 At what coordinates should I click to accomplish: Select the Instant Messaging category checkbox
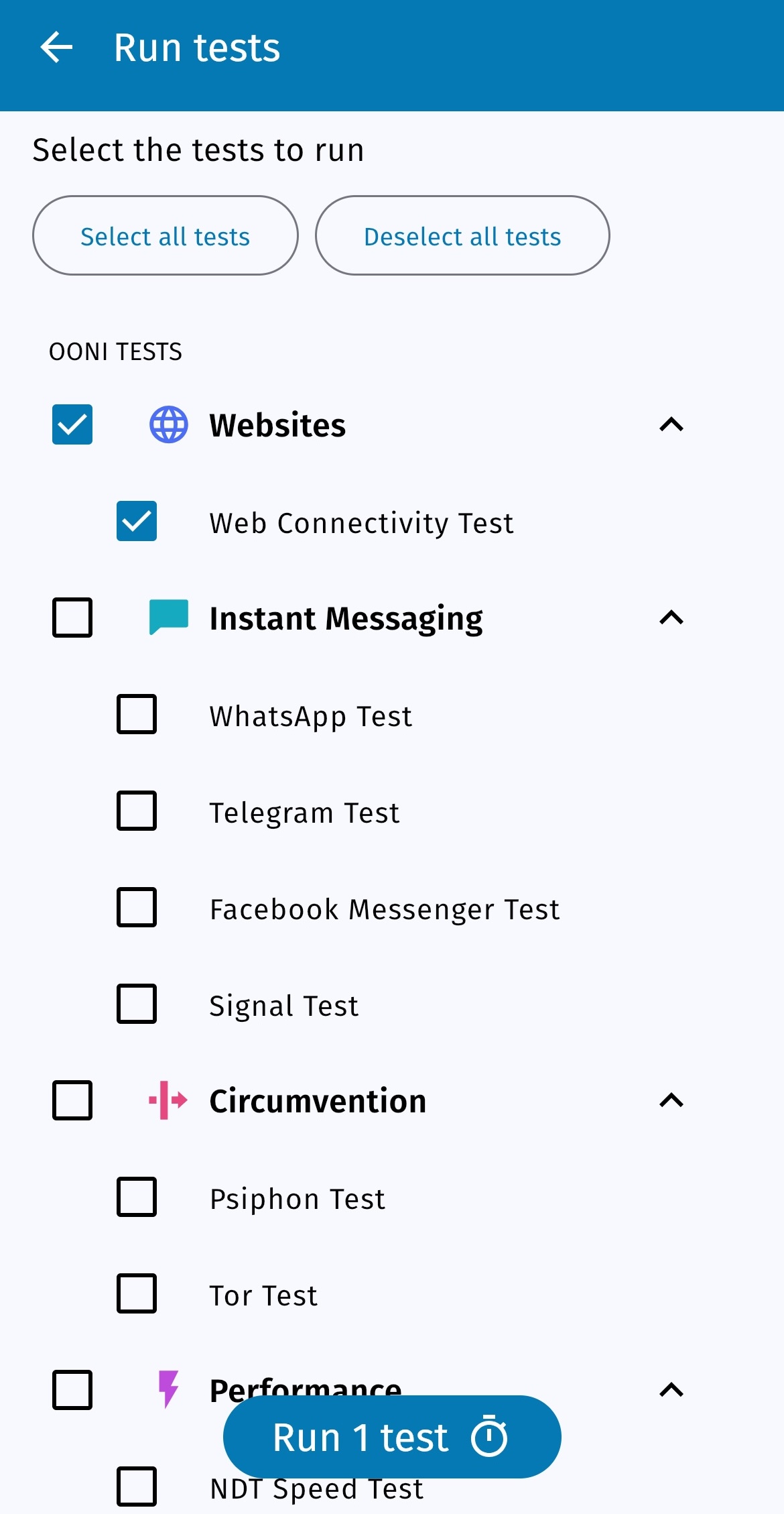(x=72, y=618)
